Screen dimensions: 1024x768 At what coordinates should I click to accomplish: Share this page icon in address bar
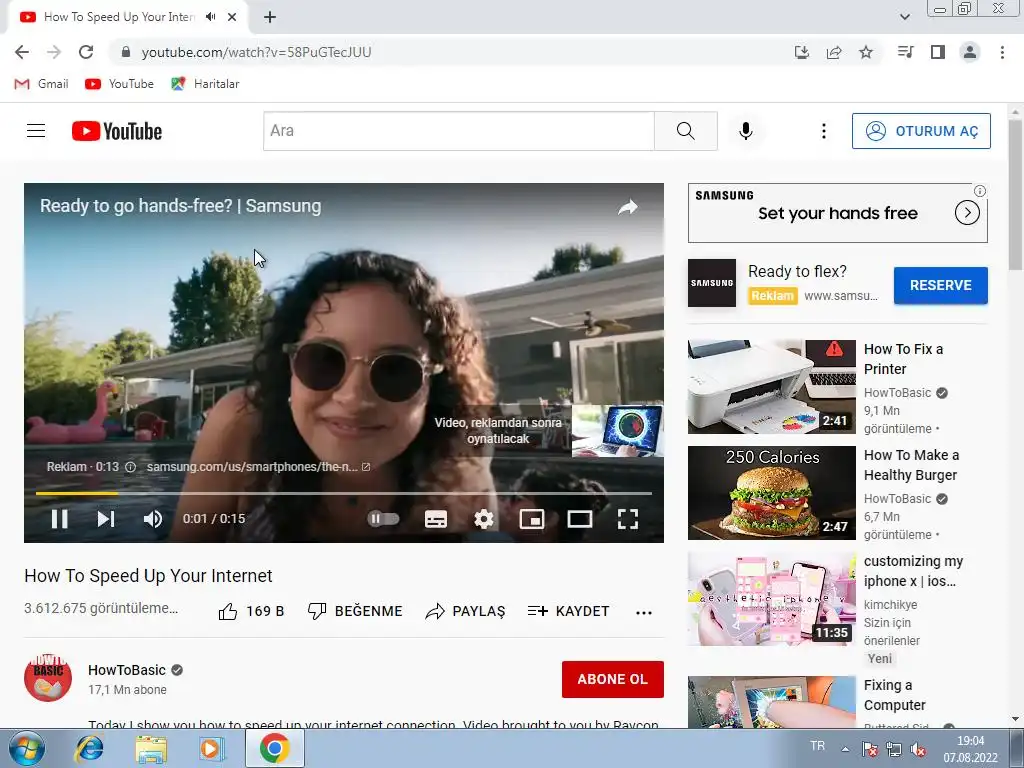(834, 52)
